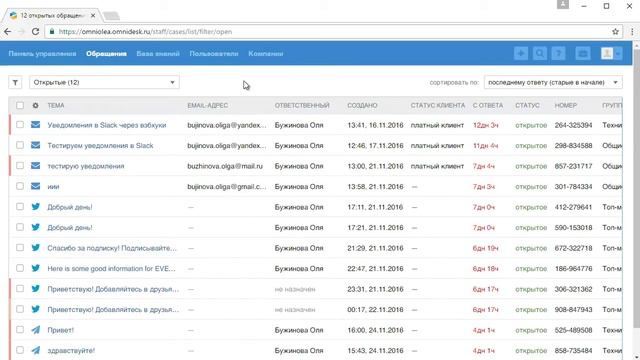Bookmark page with the star icon
640x360 pixels.
[x=615, y=31]
